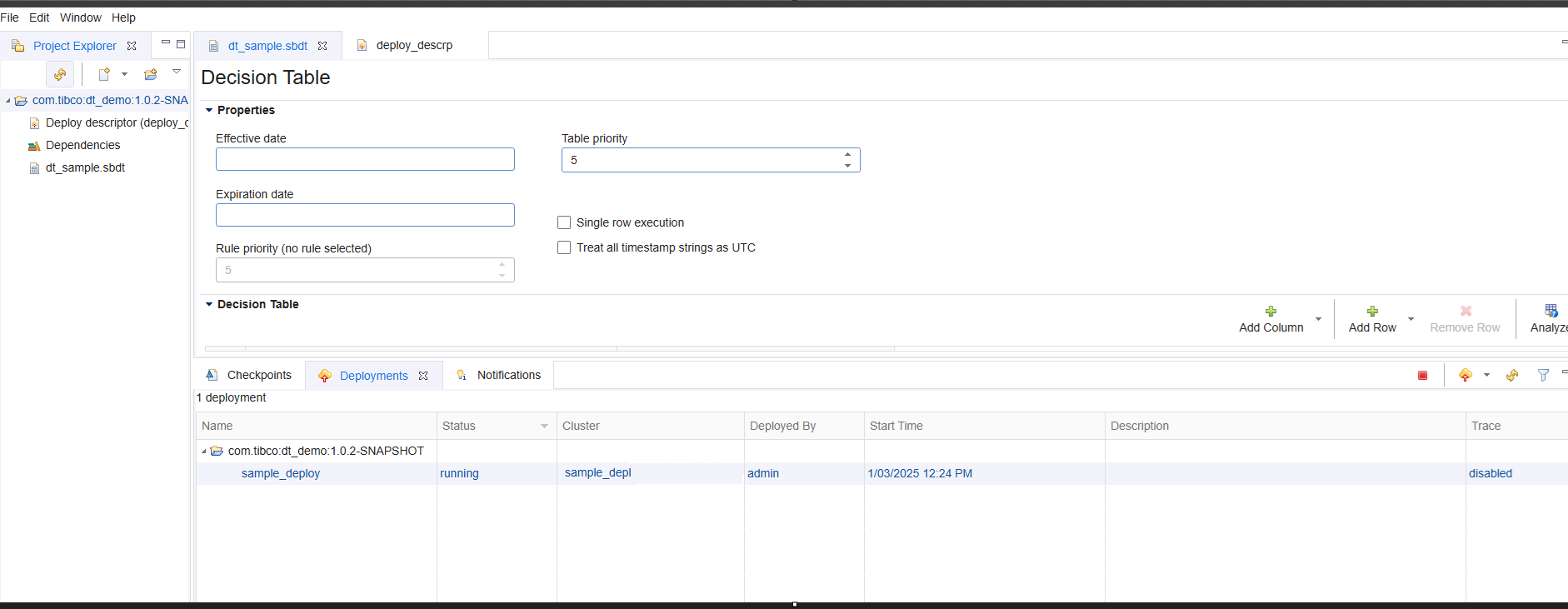Image resolution: width=1568 pixels, height=609 pixels.
Task: Check Treat all timestamp strings as UTC
Action: click(564, 247)
